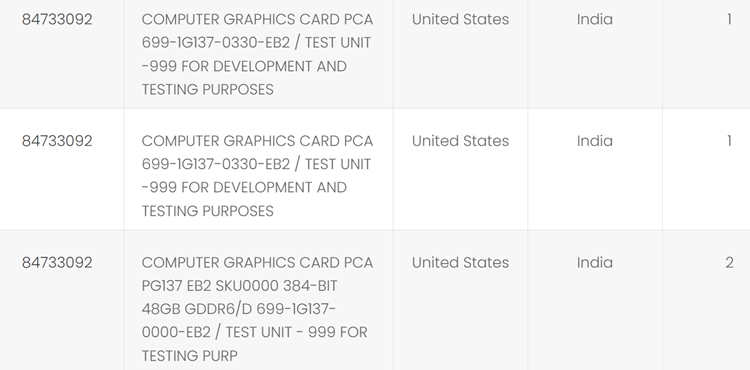Click 'TESTING PURPOSES' text in second row
This screenshot has height=370, width=750.
208,211
